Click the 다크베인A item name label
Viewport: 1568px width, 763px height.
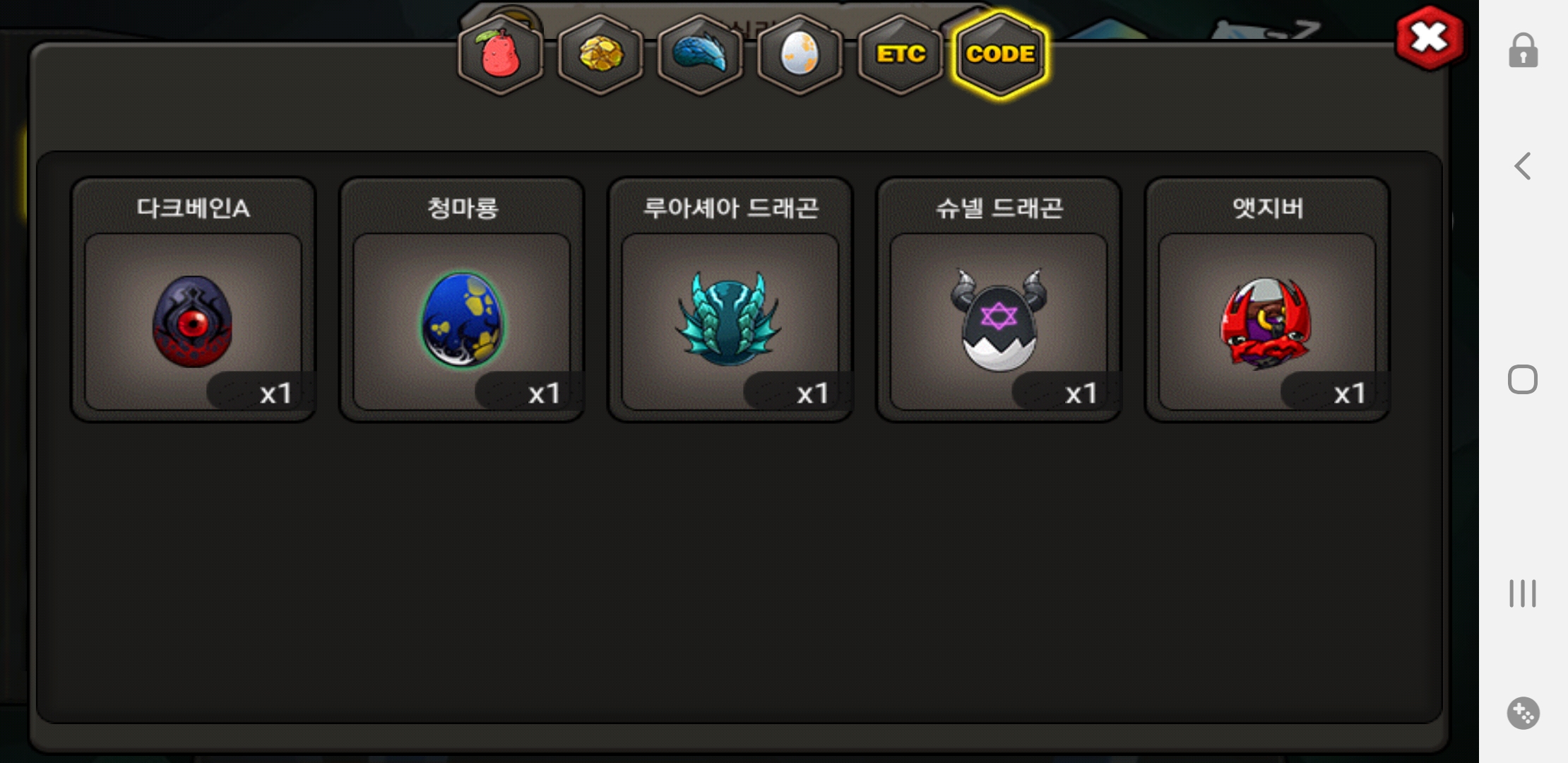tap(193, 208)
